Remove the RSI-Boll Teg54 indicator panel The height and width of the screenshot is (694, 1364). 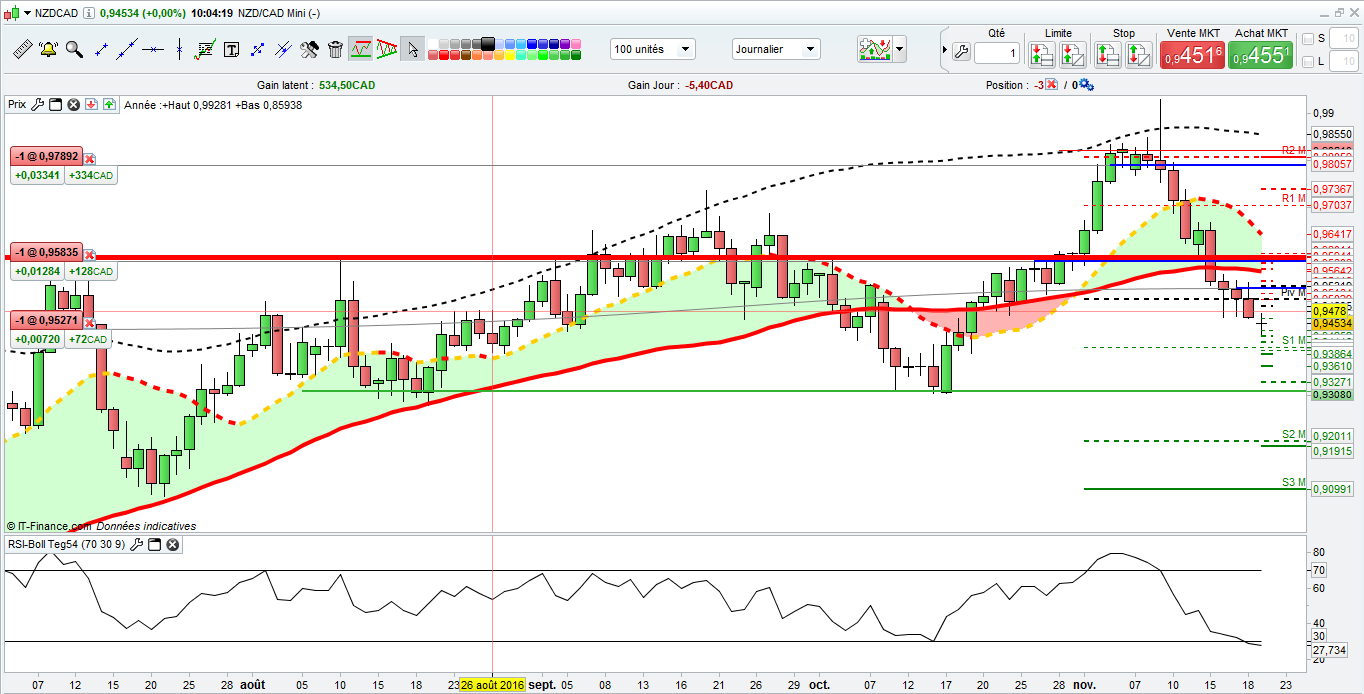tap(173, 544)
